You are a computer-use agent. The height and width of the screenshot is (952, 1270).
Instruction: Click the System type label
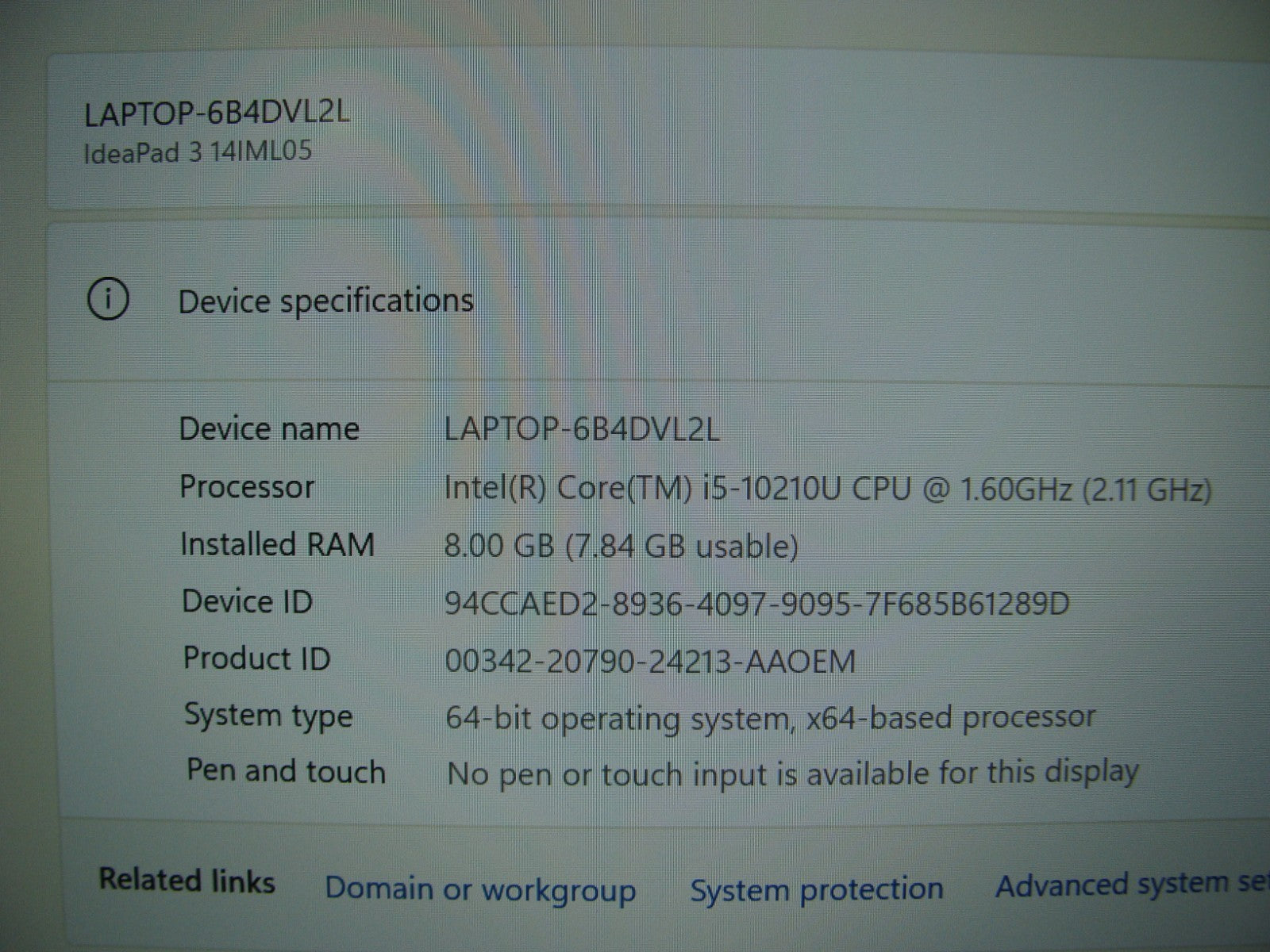pos(268,716)
